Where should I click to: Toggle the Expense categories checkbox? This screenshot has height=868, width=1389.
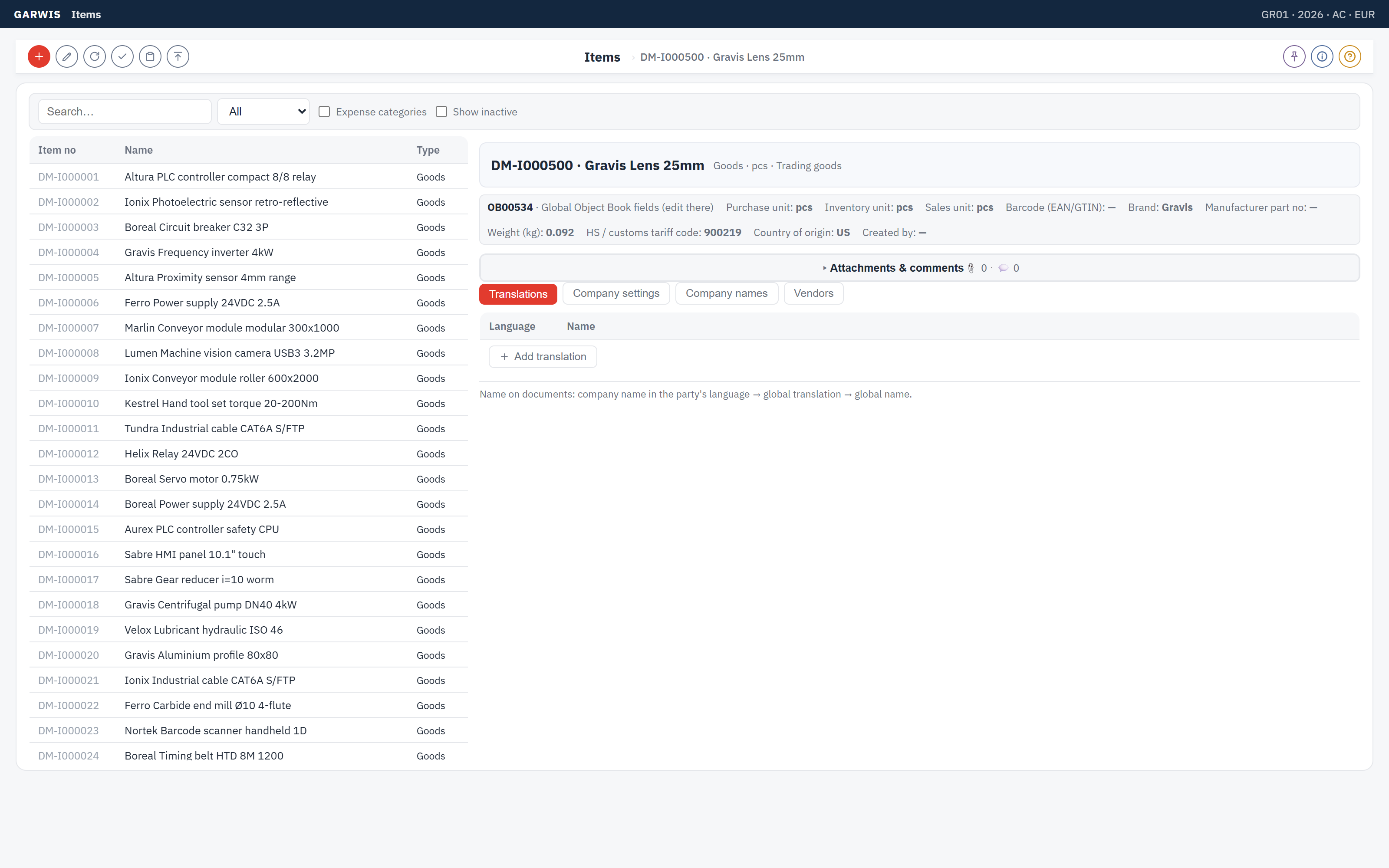pos(324,112)
